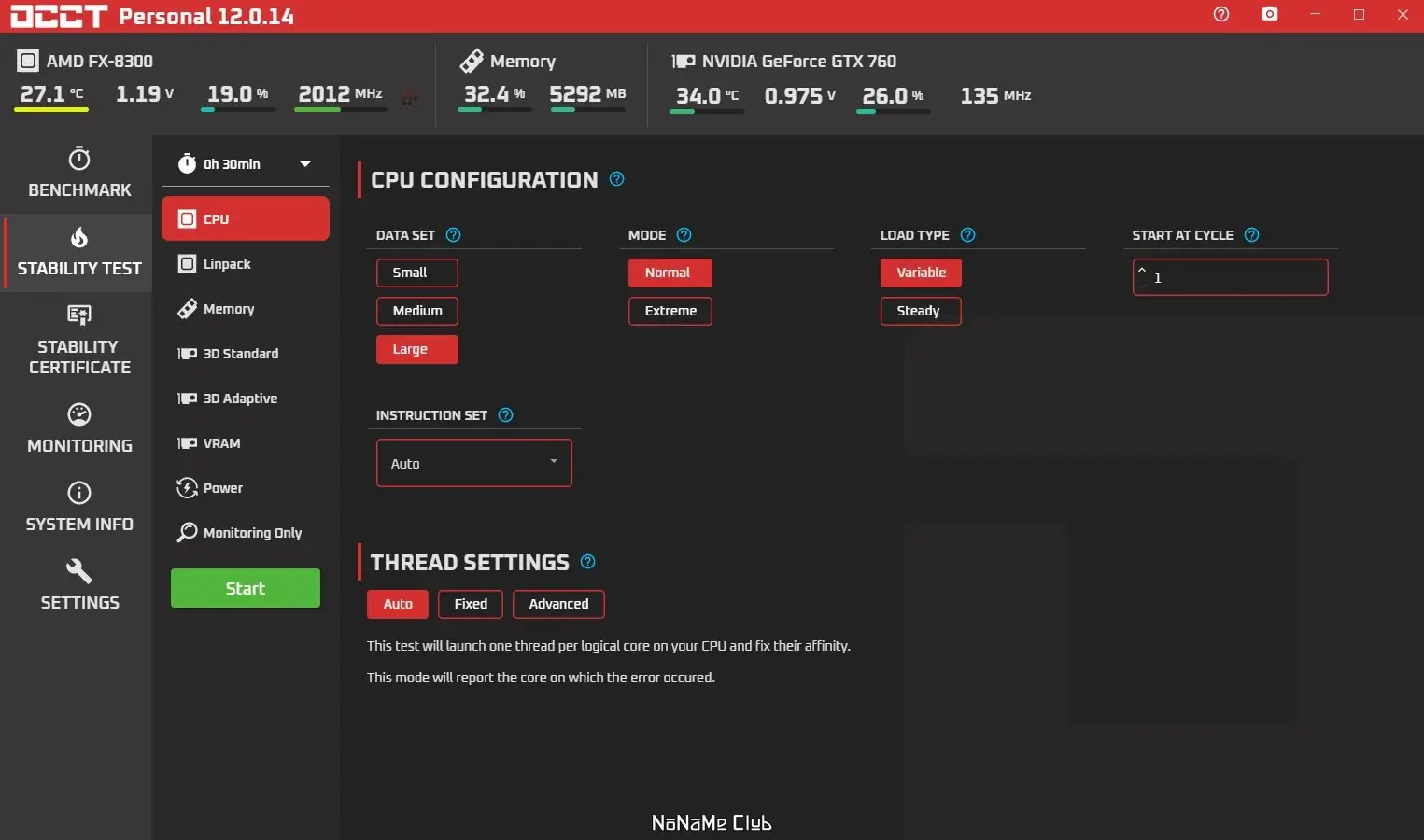Click the CPU voltage reading 1.19 V

tap(145, 94)
